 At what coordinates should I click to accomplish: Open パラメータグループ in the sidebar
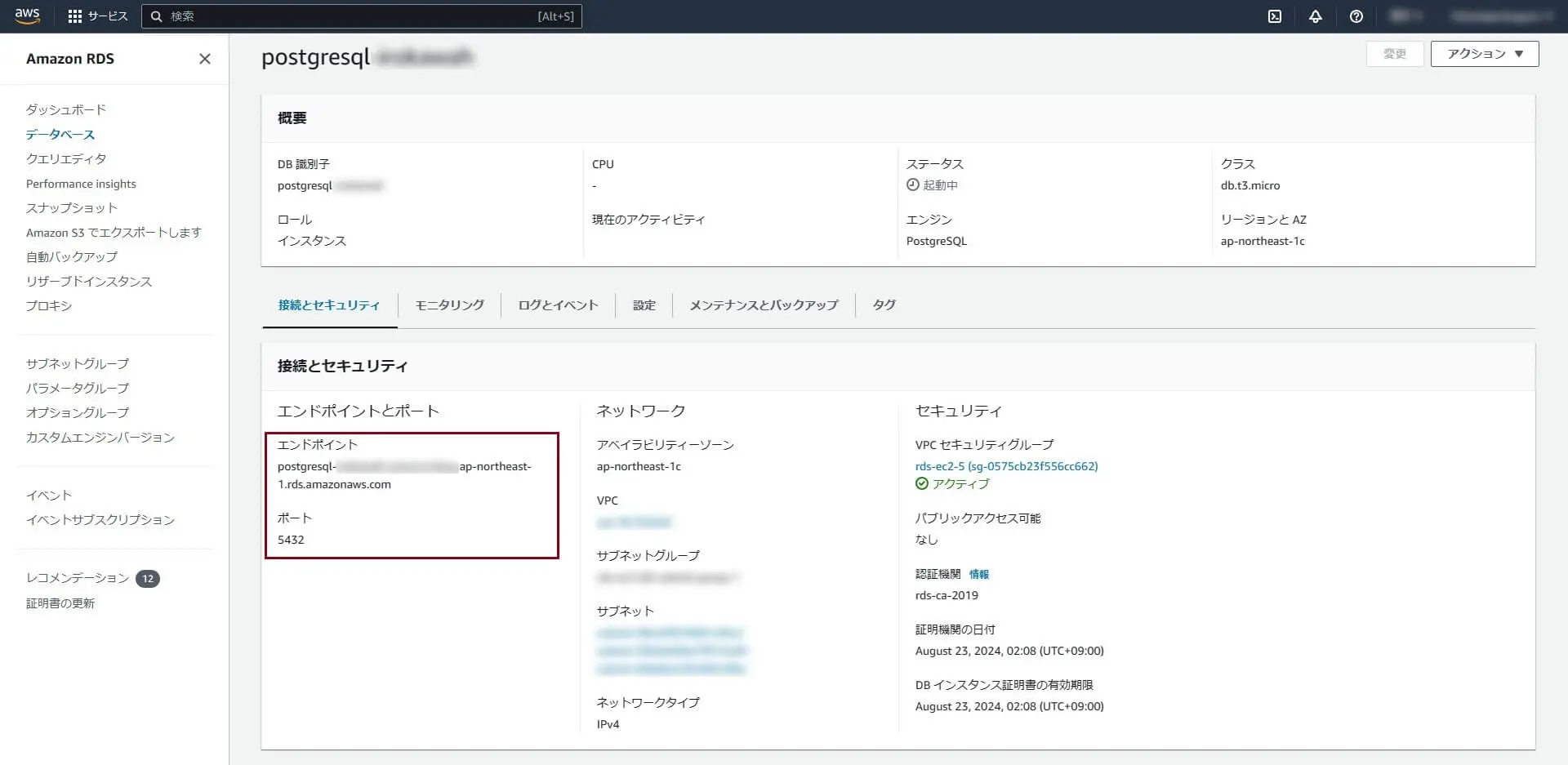(x=78, y=388)
